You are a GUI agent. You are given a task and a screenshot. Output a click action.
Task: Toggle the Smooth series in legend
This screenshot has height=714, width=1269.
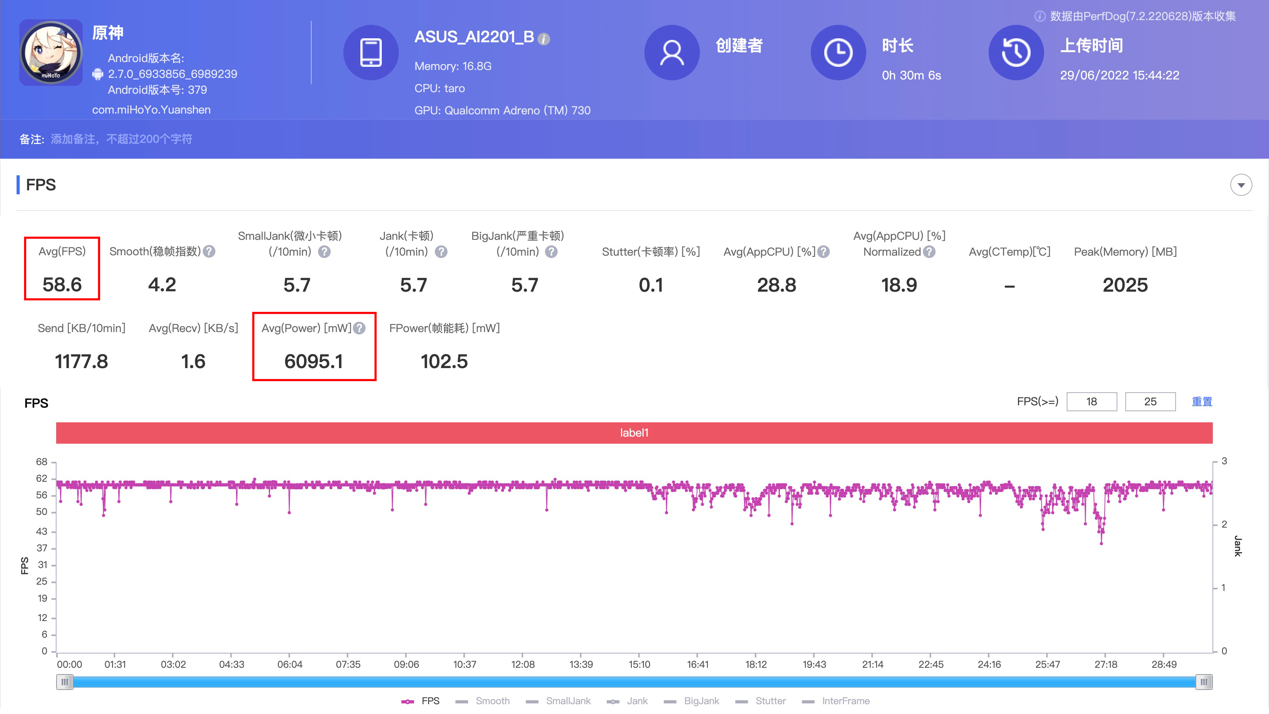(x=483, y=701)
